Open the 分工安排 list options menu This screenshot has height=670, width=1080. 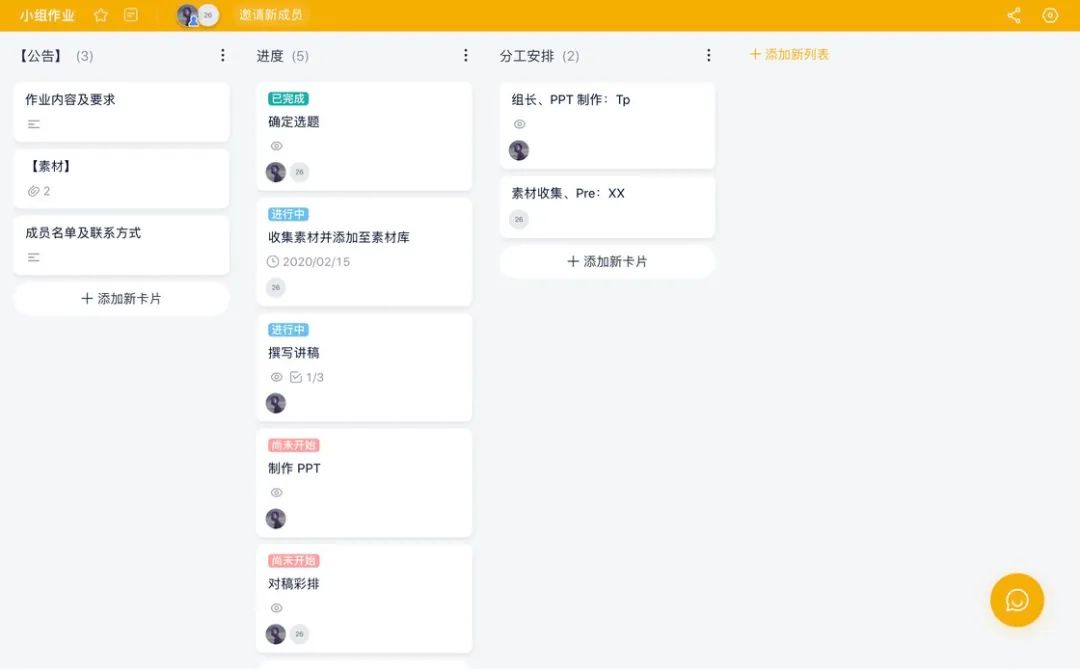point(709,56)
